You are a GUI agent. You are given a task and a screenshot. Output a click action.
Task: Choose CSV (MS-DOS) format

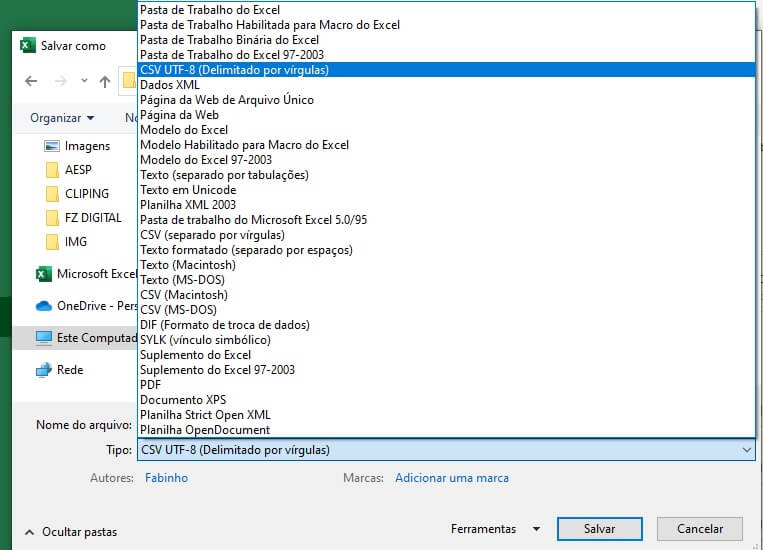point(446,310)
